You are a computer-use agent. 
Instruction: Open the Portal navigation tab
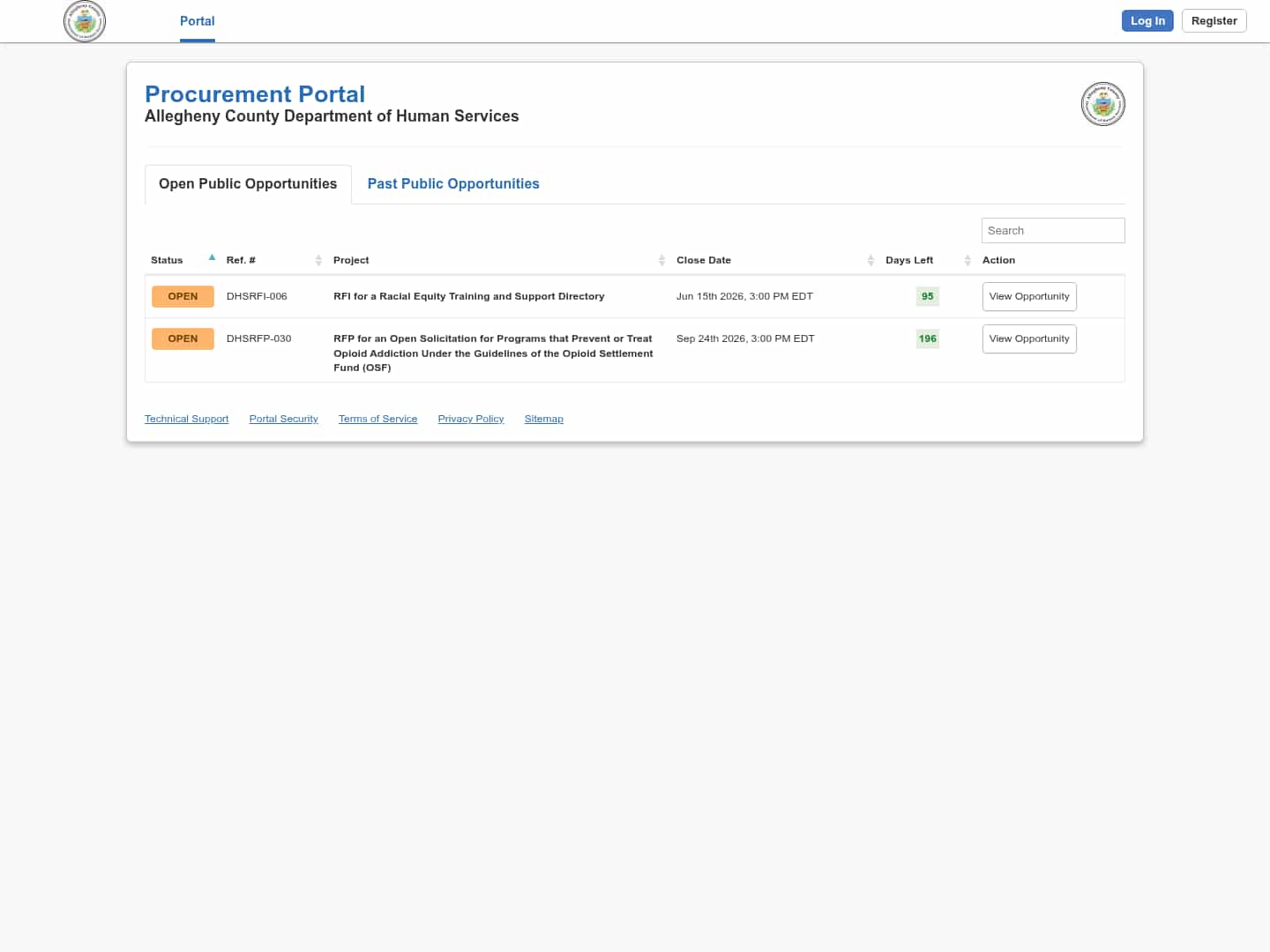coord(197,21)
